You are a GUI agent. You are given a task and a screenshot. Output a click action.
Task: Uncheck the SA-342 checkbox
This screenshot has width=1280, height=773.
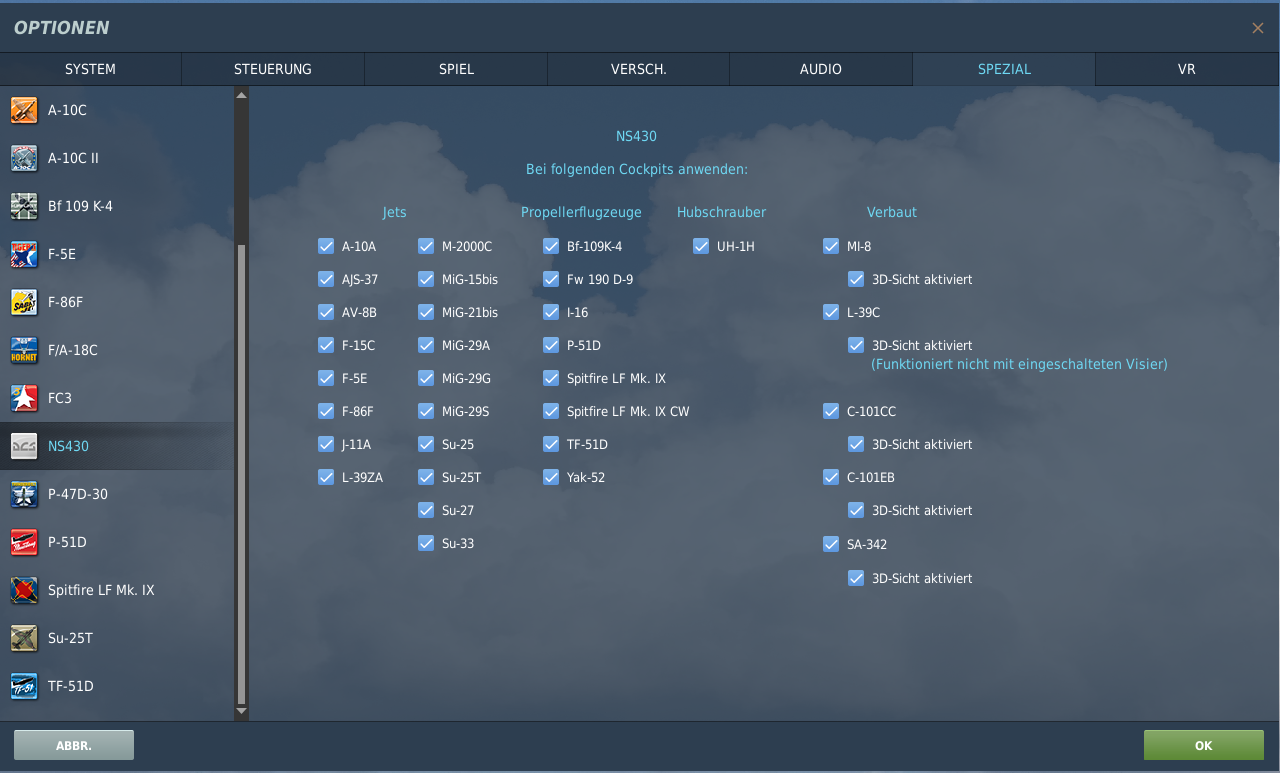click(x=831, y=544)
